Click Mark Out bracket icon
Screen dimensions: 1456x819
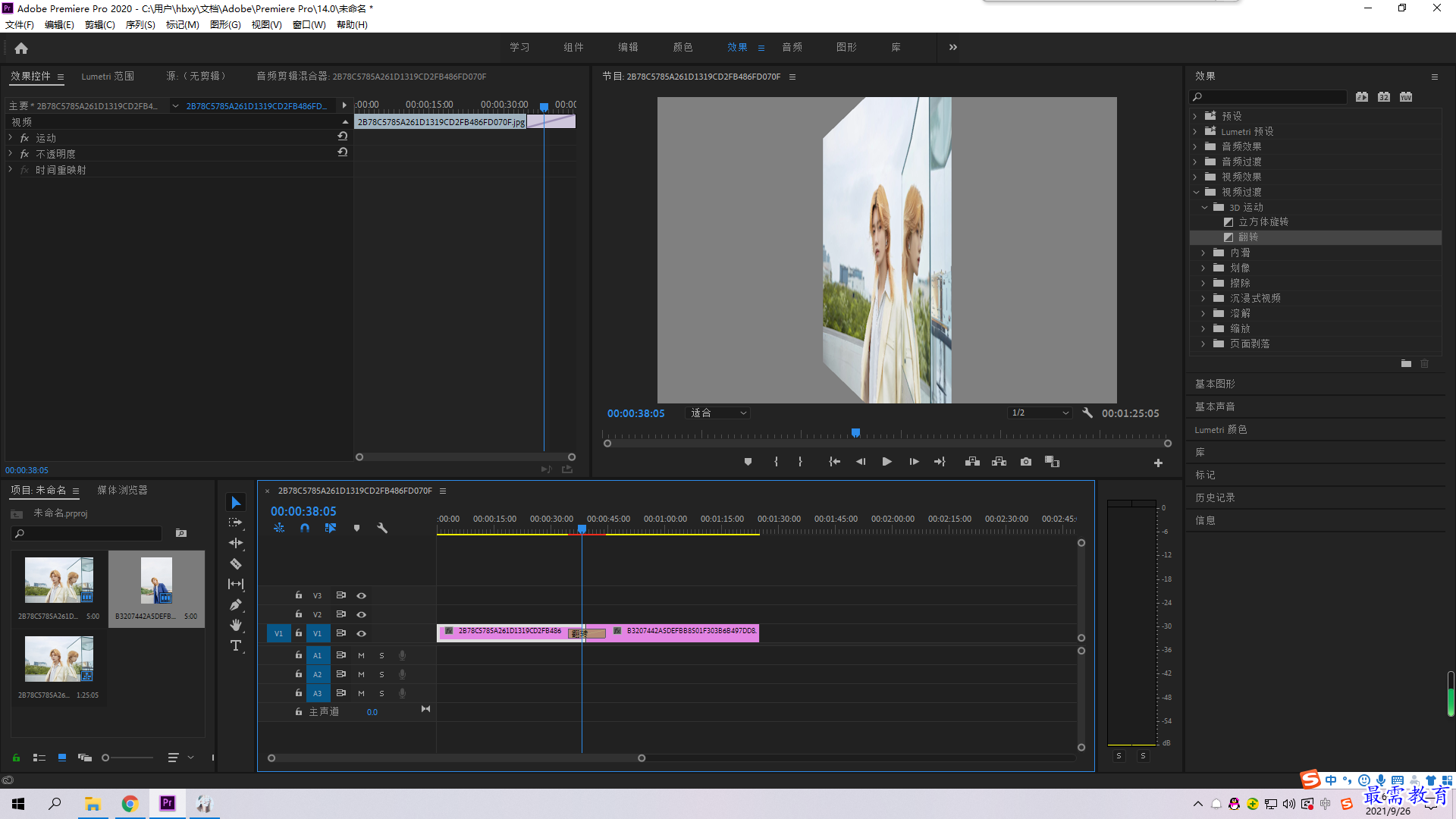point(800,462)
